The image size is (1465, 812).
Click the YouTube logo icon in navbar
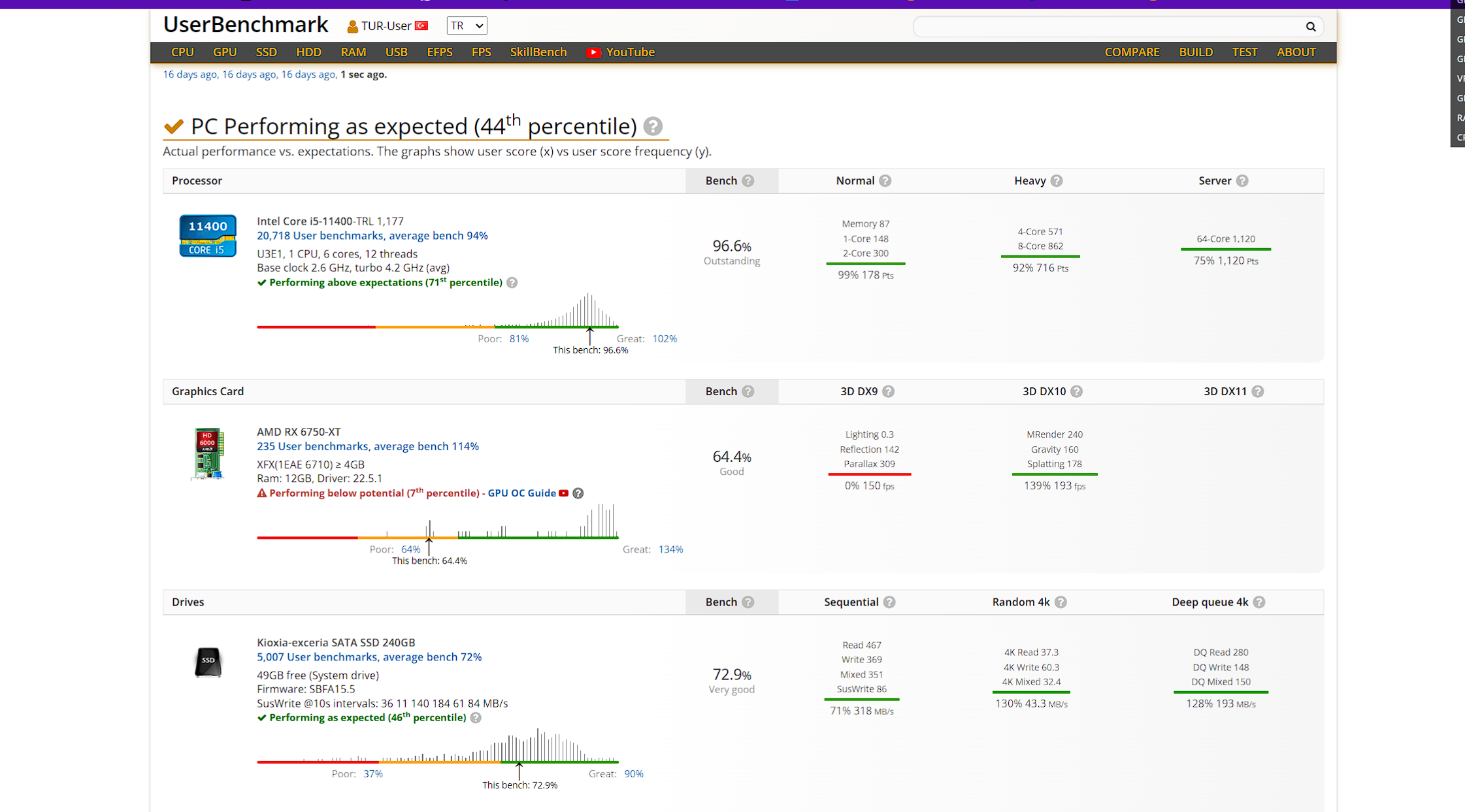(593, 52)
